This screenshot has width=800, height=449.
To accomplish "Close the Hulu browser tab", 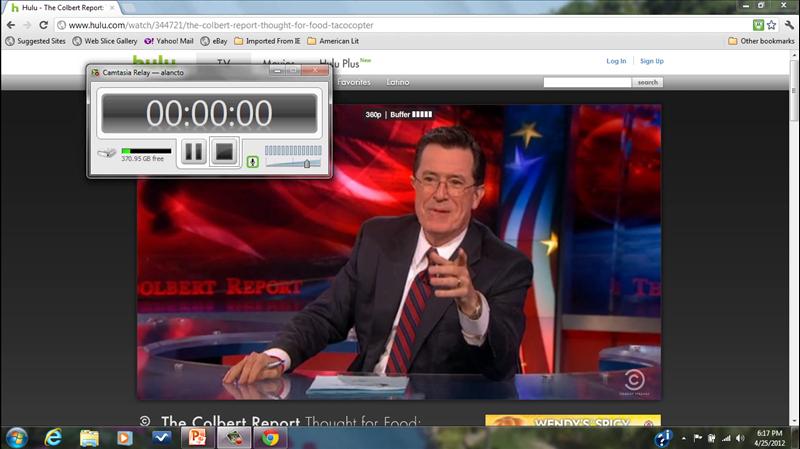I will pyautogui.click(x=112, y=8).
